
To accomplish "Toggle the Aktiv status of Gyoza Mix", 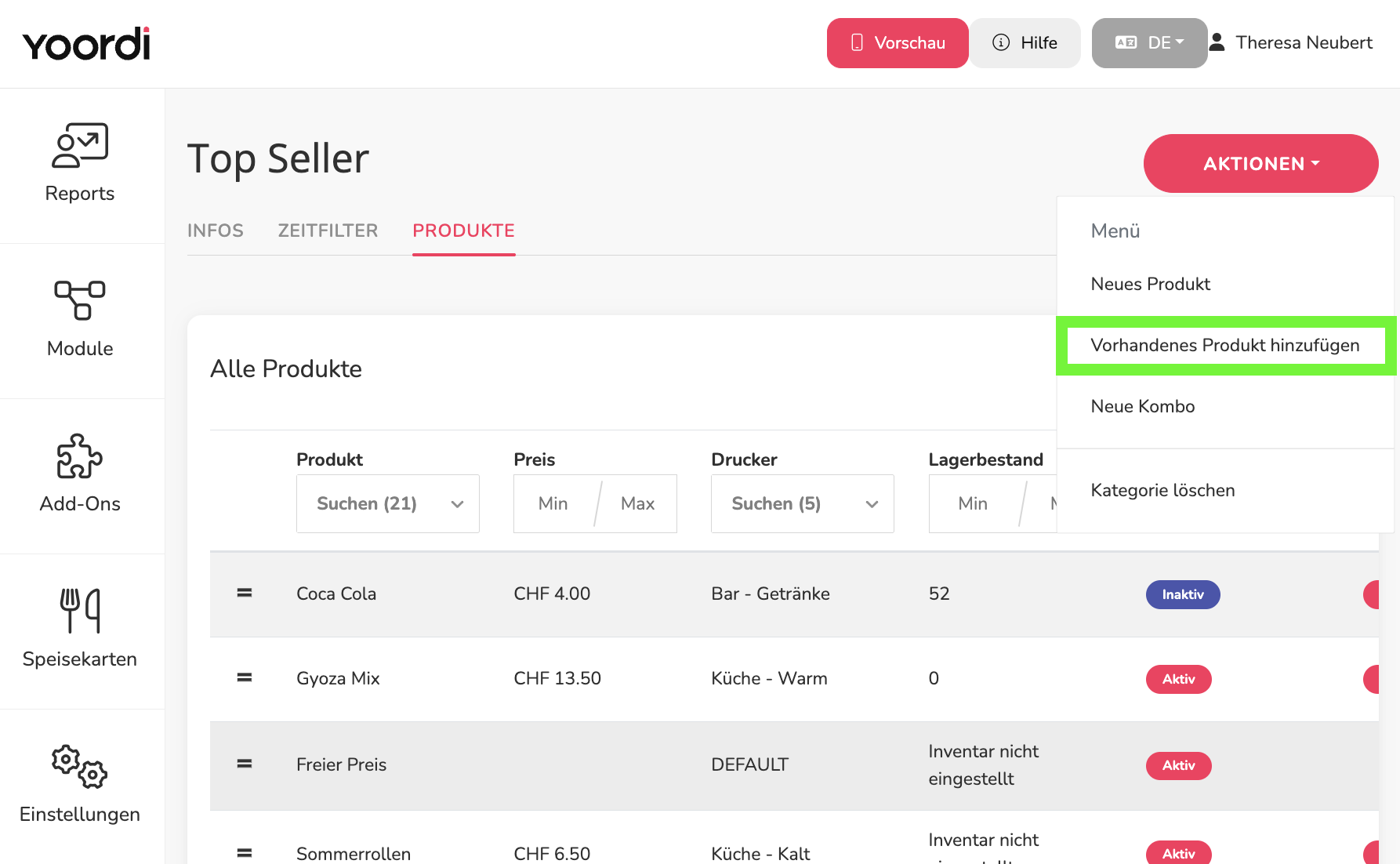I will click(x=1178, y=679).
